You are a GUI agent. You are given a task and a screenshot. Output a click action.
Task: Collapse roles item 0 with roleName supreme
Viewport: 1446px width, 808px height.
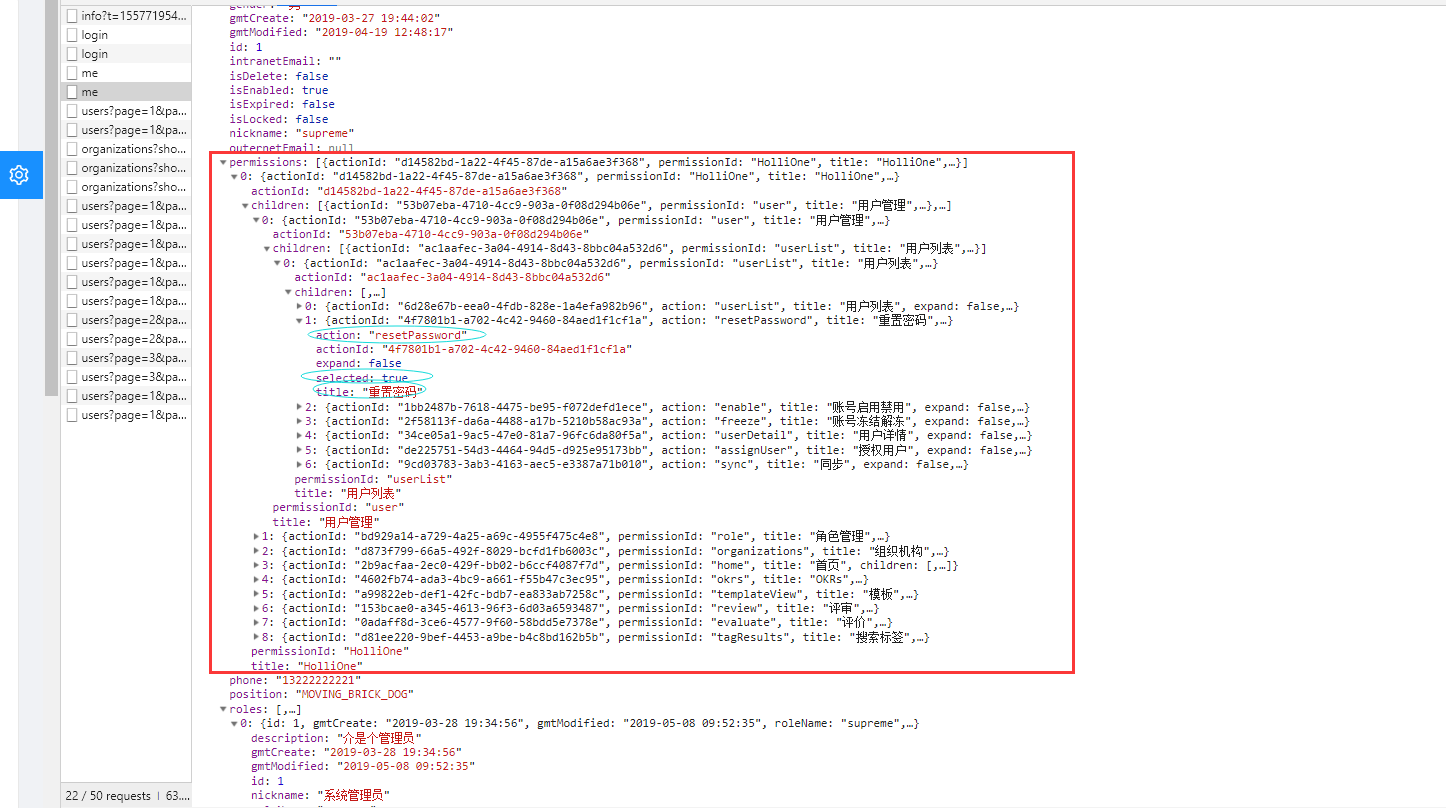click(x=234, y=723)
